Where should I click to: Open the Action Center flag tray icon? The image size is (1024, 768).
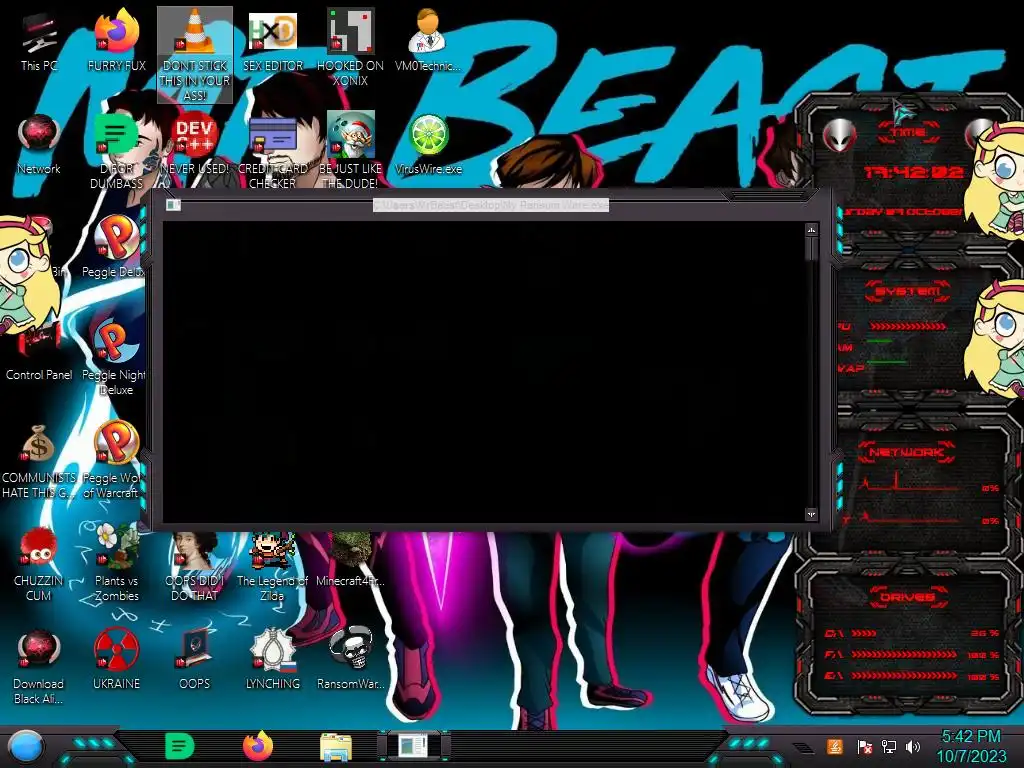pos(865,746)
